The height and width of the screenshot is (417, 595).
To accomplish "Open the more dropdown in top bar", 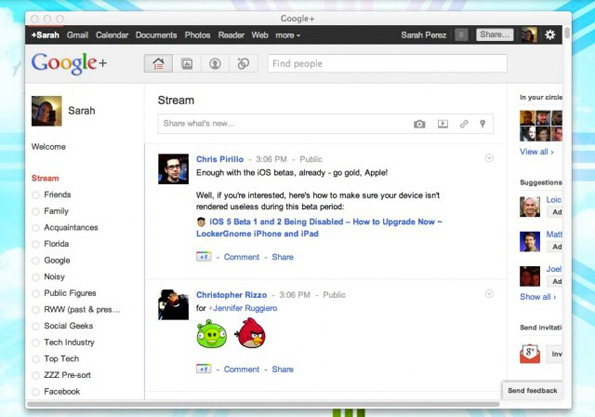I will pyautogui.click(x=288, y=35).
